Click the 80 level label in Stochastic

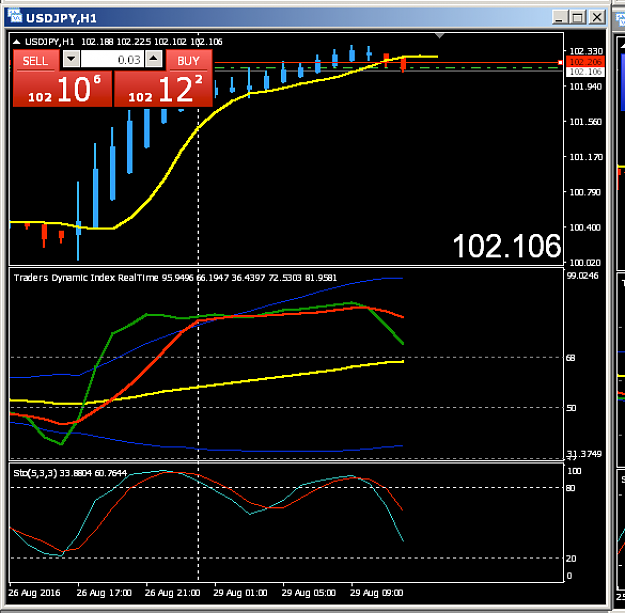(570, 488)
